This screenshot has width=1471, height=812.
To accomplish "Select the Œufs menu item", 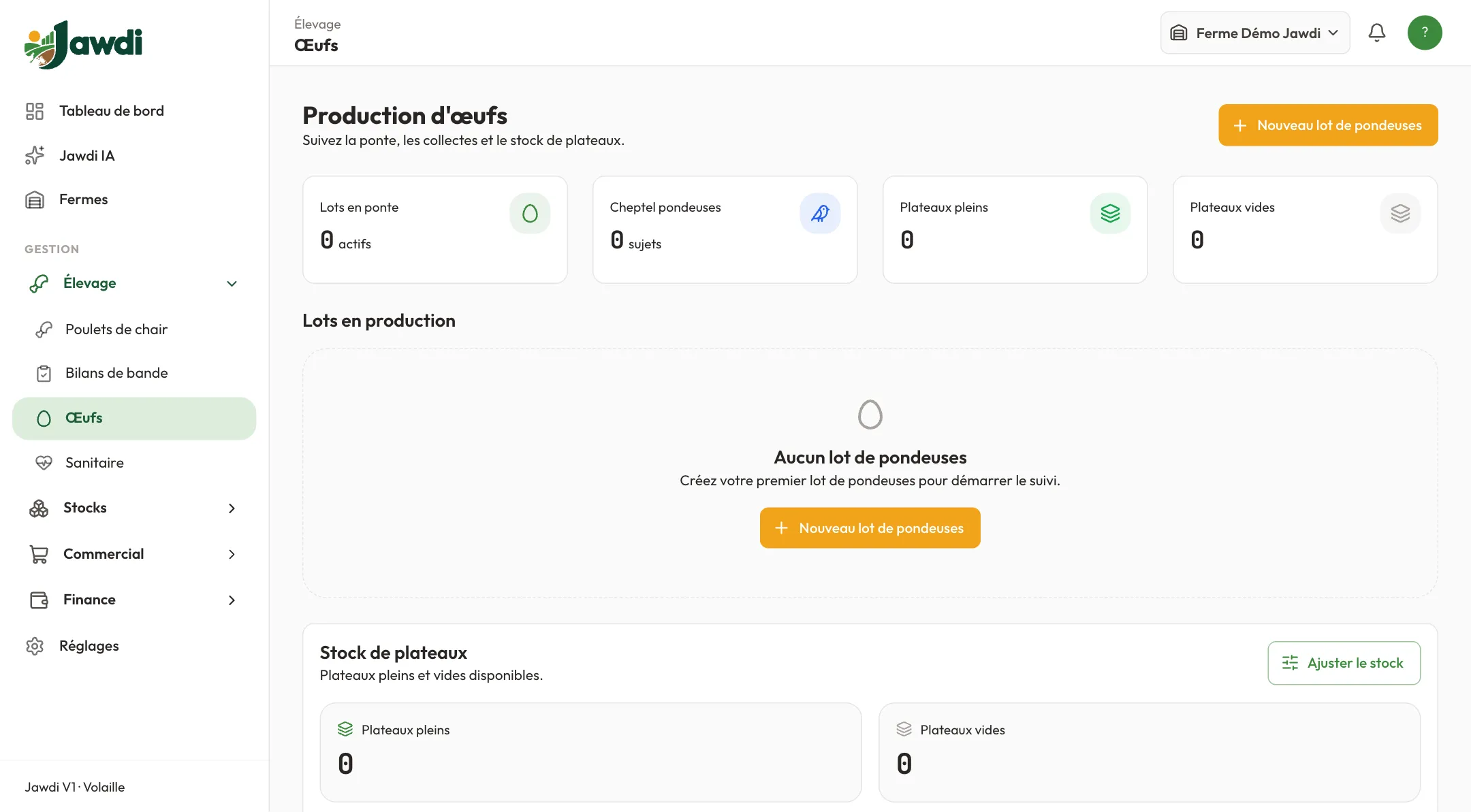I will pyautogui.click(x=134, y=419).
